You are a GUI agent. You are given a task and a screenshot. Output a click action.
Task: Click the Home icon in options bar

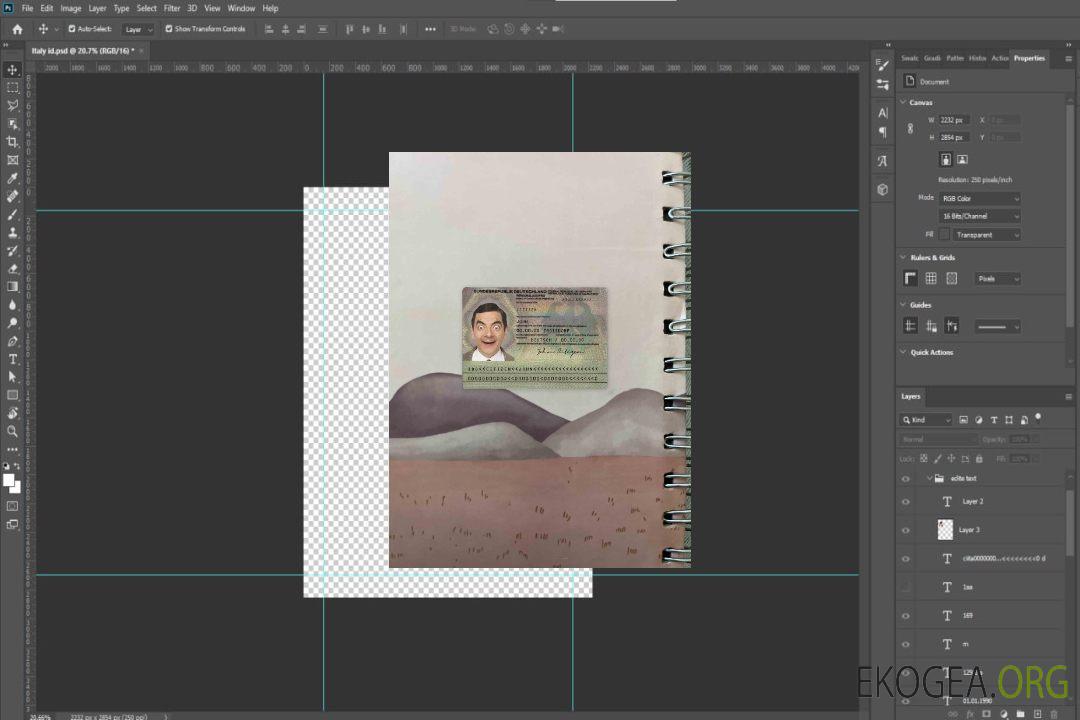tap(17, 29)
